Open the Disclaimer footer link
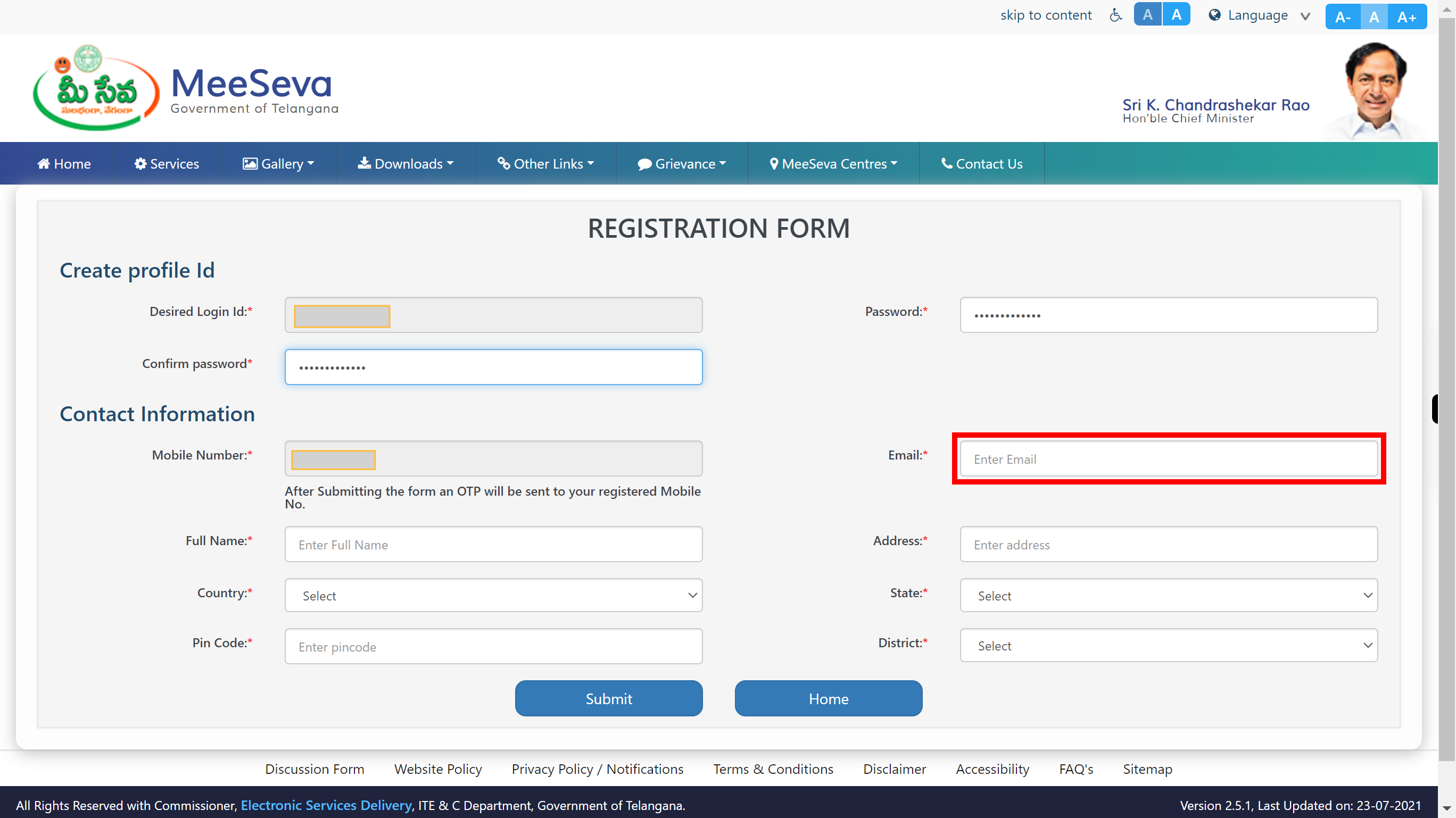The image size is (1456, 818). coord(895,770)
